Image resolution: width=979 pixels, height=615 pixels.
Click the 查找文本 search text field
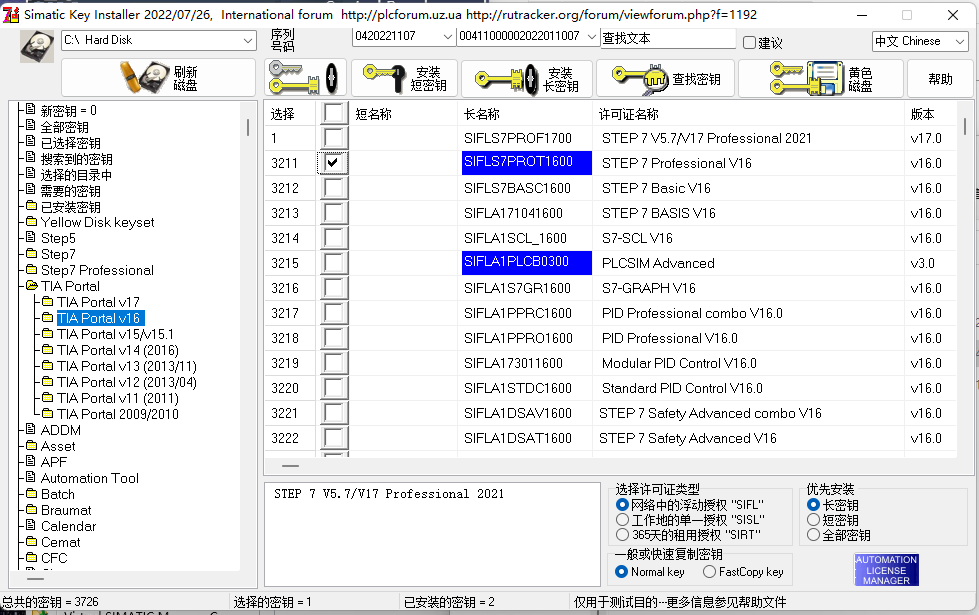pos(668,38)
